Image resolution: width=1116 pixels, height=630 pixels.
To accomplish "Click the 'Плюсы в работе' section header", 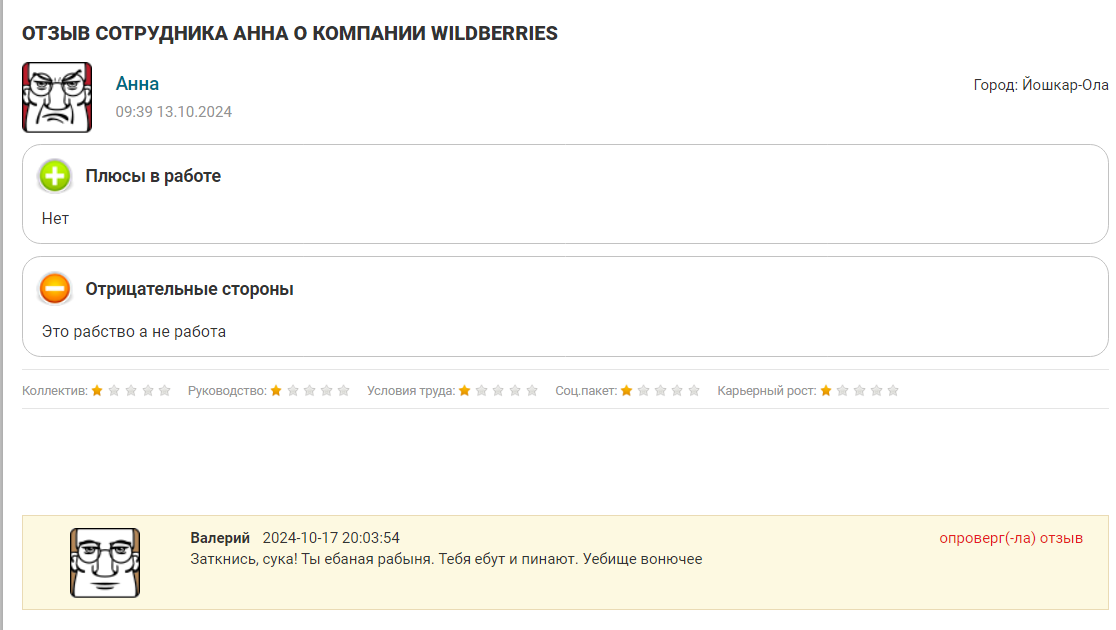I will pyautogui.click(x=153, y=176).
